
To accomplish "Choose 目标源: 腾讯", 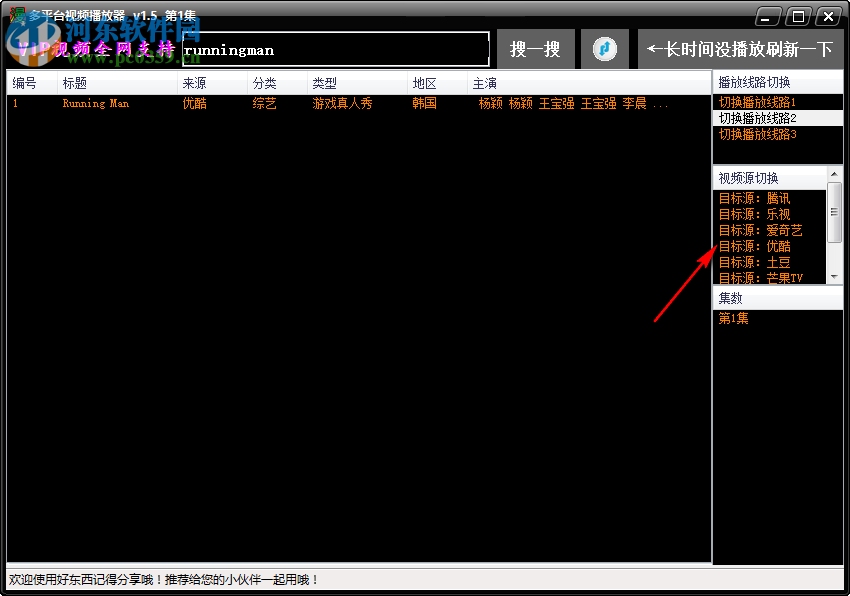I will pos(770,198).
